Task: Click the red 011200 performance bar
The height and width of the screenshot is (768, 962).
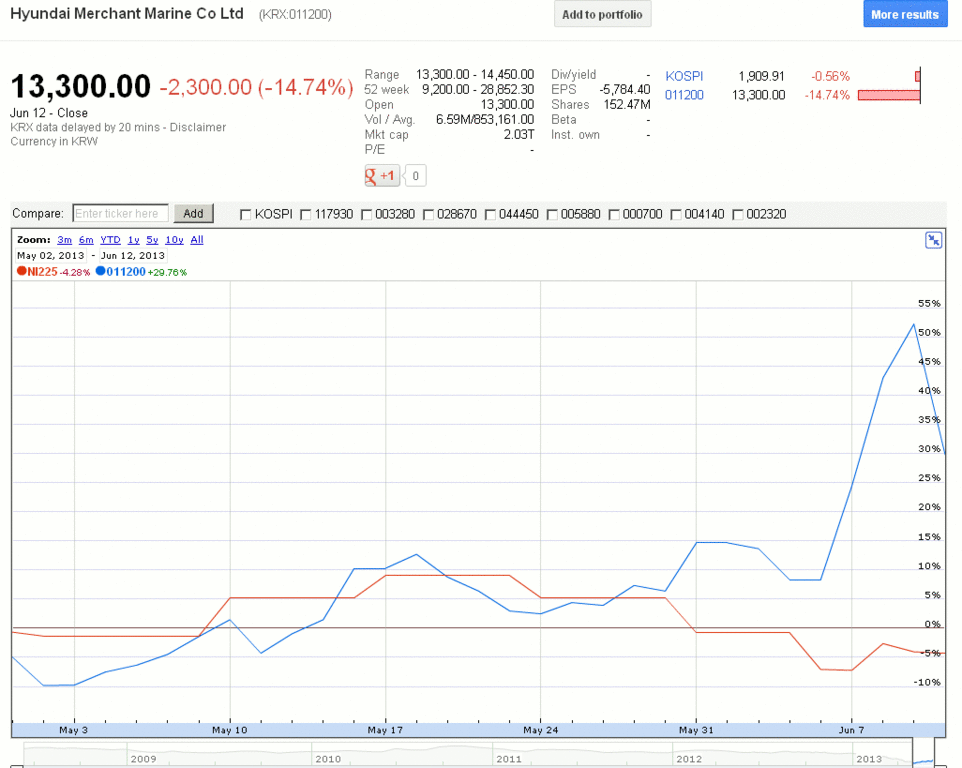Action: [x=889, y=95]
